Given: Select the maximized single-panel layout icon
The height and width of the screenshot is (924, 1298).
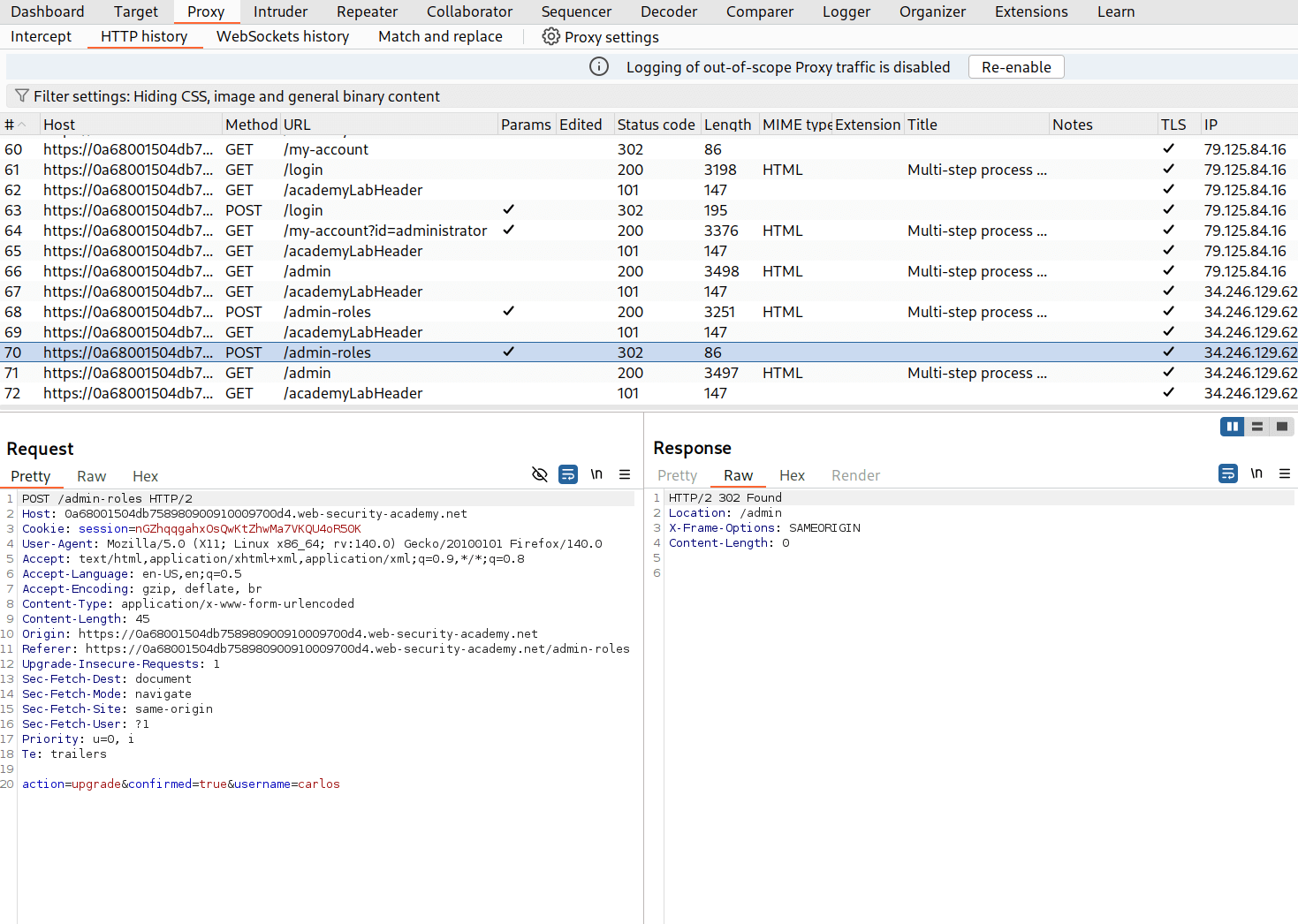Looking at the screenshot, I should point(1281,426).
